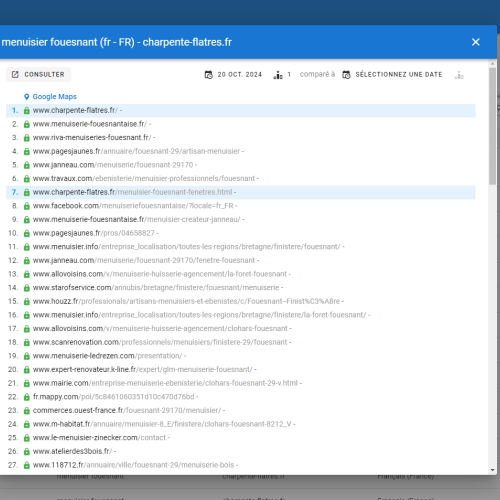Select charpente-flatres.fr menuisier-fouesnant-fenetres.html row
This screenshot has width=500, height=500.
(x=241, y=192)
